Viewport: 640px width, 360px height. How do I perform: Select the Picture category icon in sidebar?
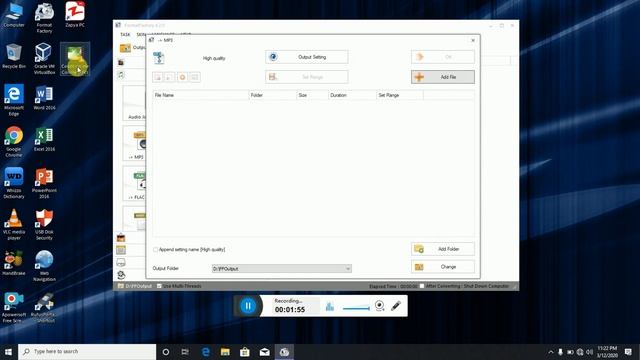point(121,238)
